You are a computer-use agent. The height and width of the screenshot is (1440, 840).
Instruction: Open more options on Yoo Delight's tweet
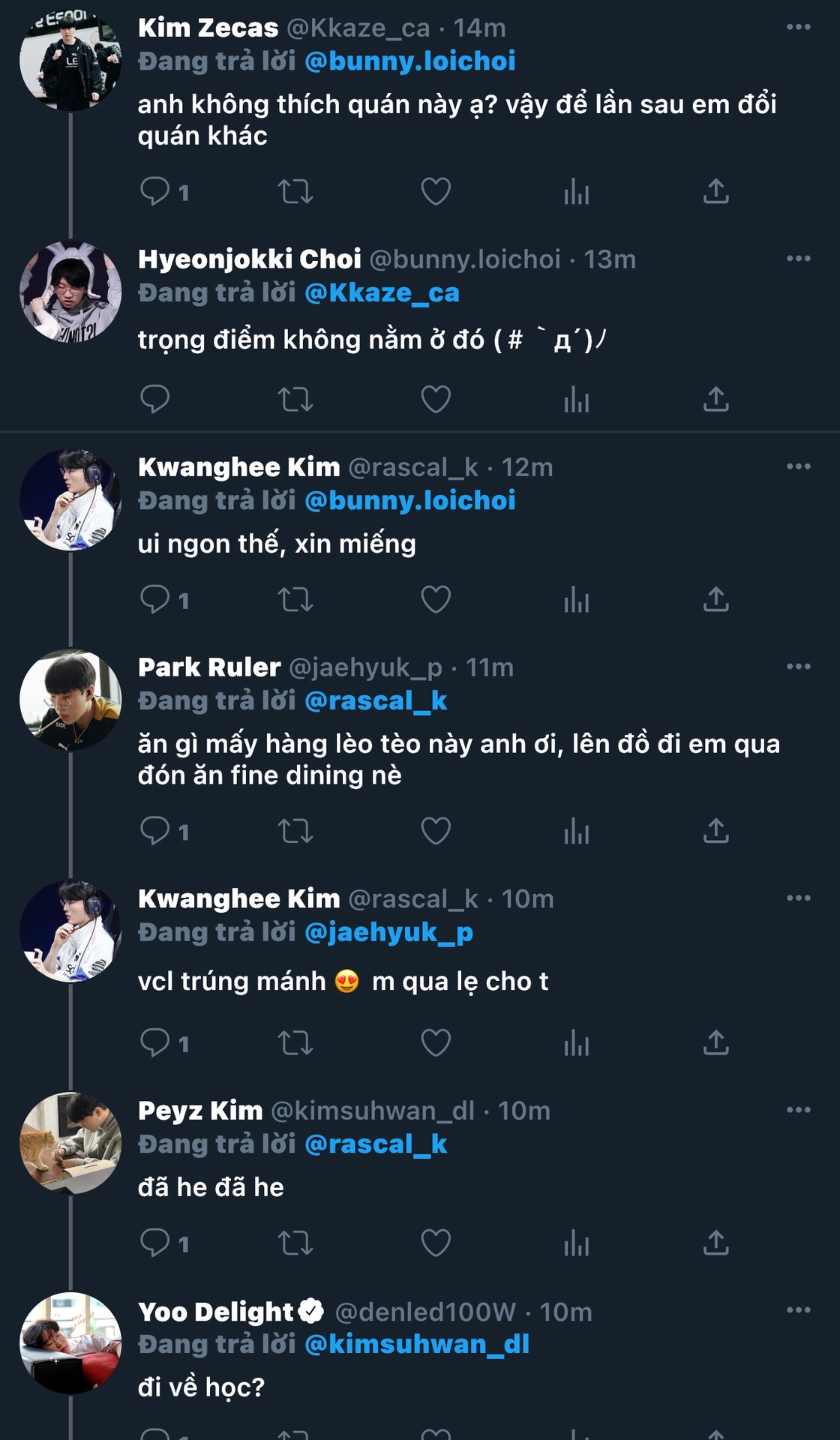pos(798,1310)
